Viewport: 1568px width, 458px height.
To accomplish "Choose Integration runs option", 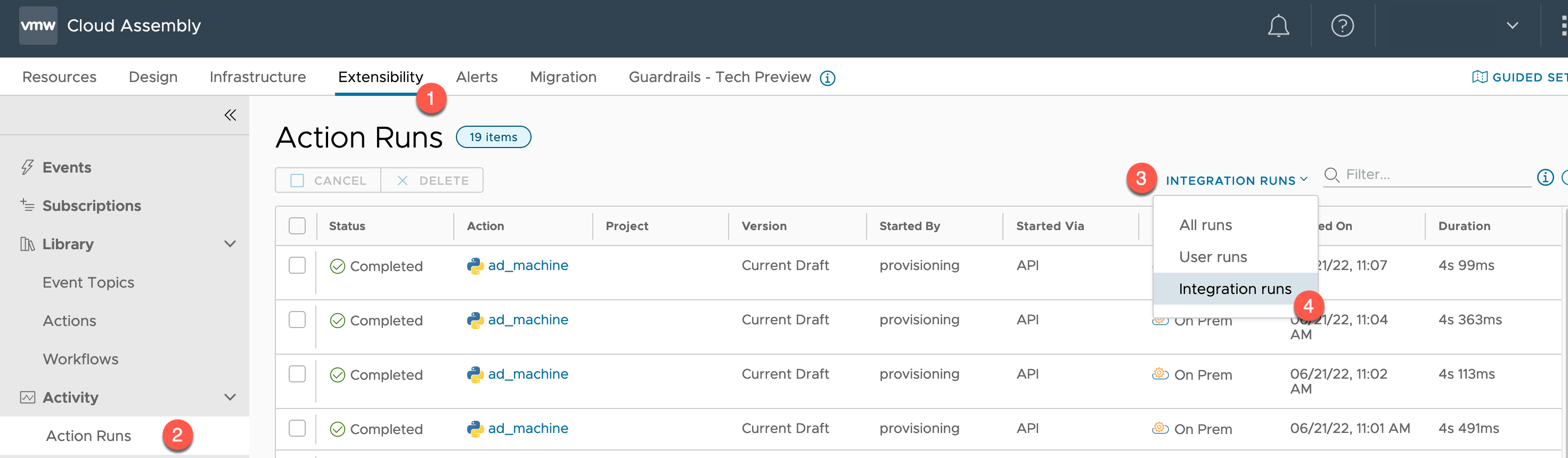I will coord(1235,289).
